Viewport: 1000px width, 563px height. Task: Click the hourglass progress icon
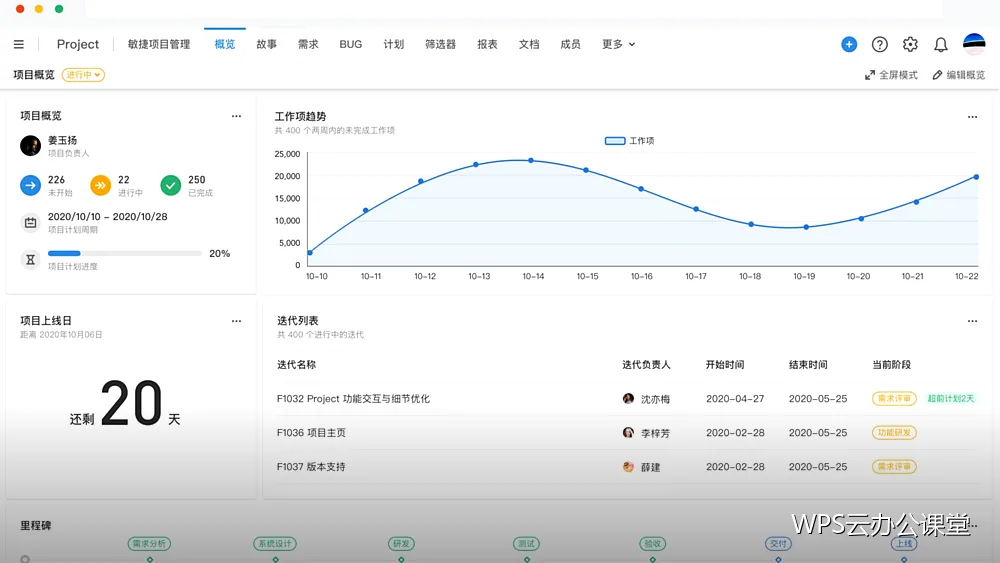tap(30, 260)
